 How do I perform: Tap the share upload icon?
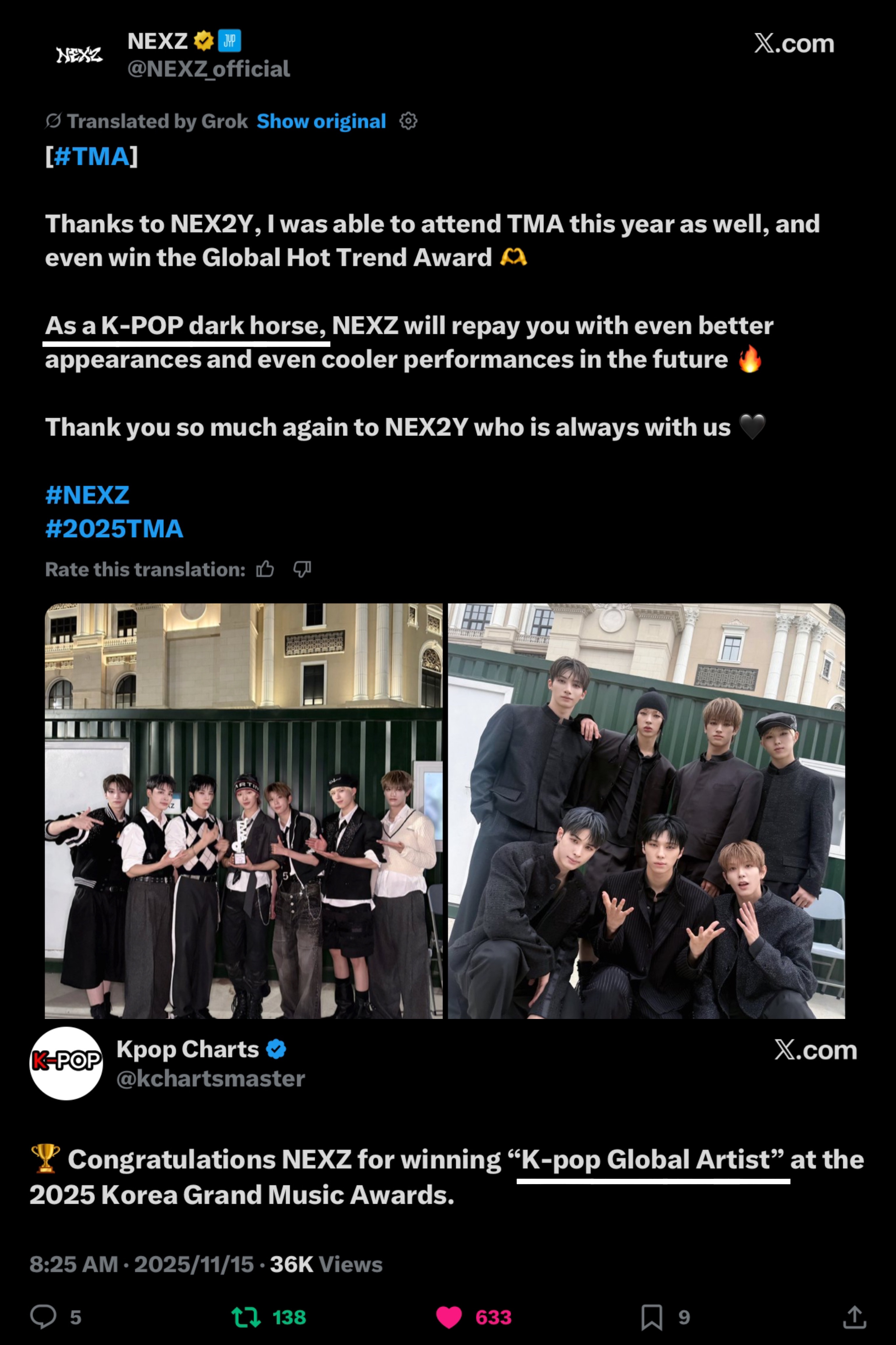tap(854, 1317)
